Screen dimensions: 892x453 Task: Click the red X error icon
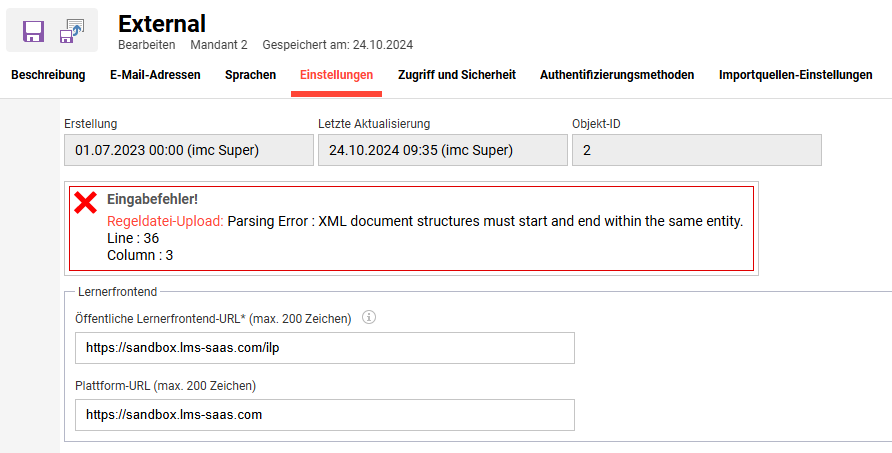[x=86, y=203]
